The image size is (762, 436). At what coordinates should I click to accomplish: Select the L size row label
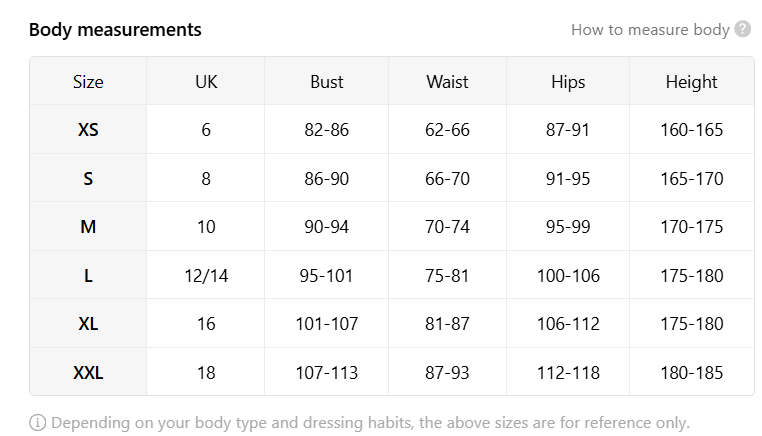(88, 276)
